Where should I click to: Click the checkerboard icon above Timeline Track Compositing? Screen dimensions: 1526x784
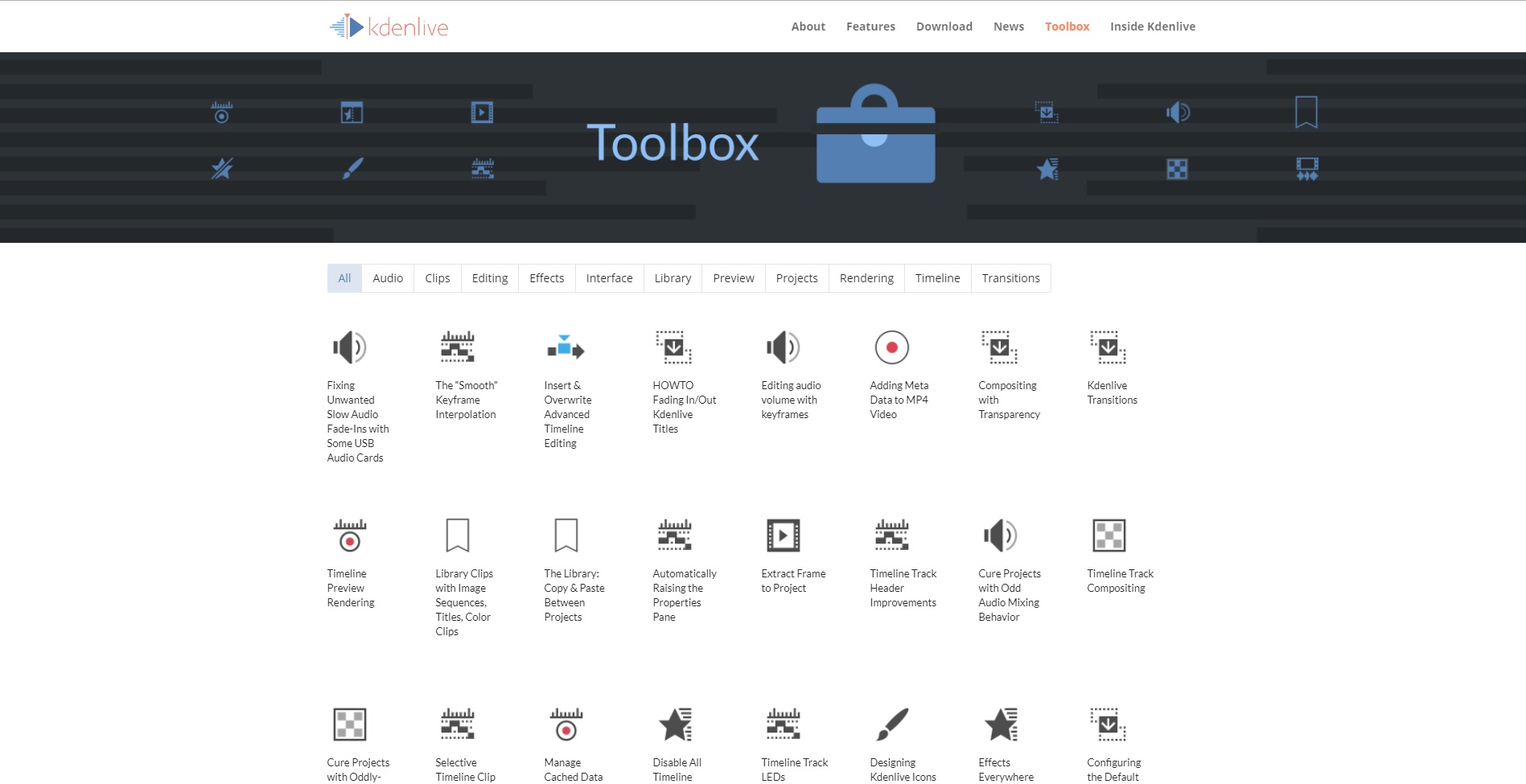1109,536
